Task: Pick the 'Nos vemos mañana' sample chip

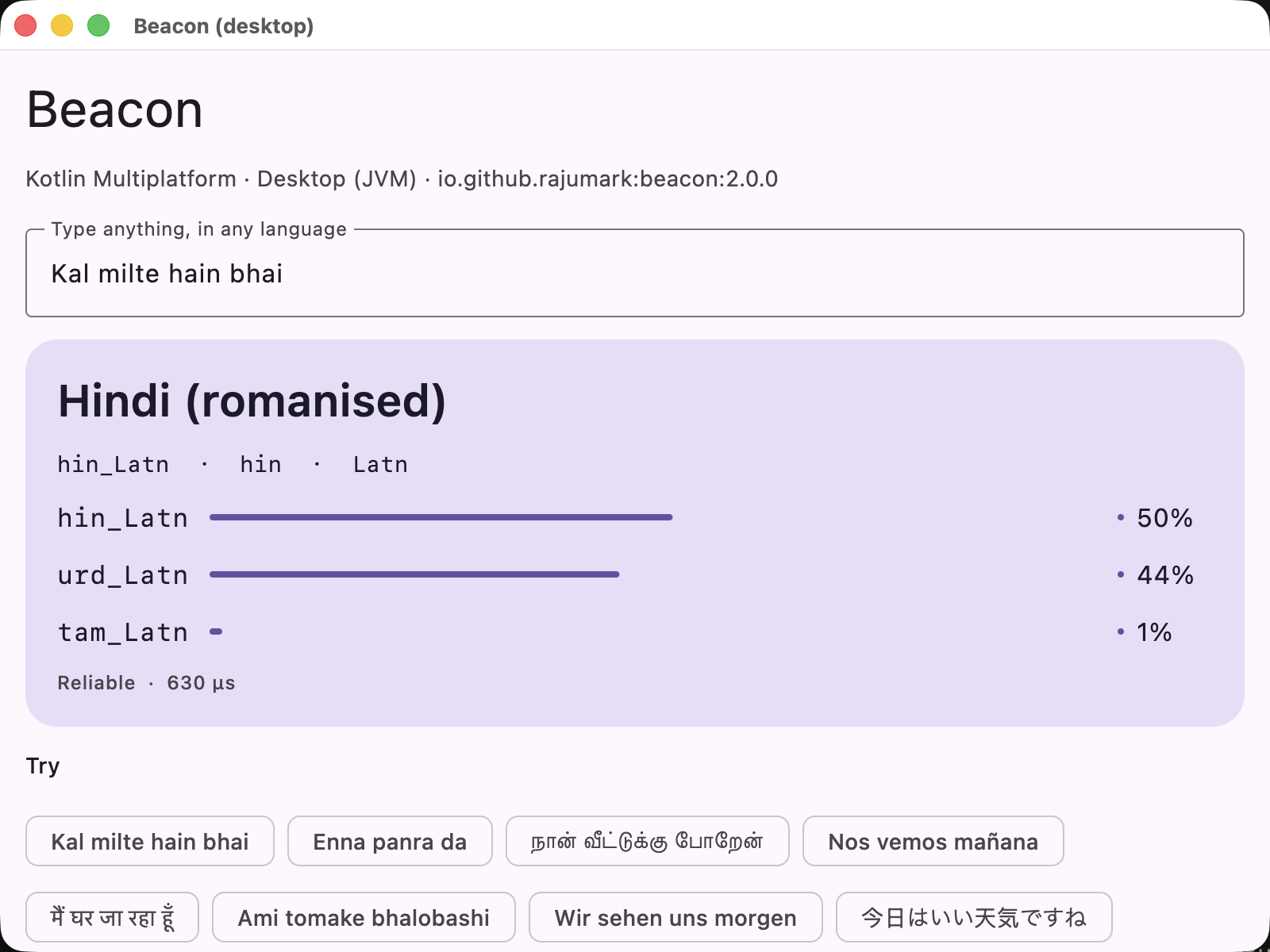Action: [x=933, y=841]
